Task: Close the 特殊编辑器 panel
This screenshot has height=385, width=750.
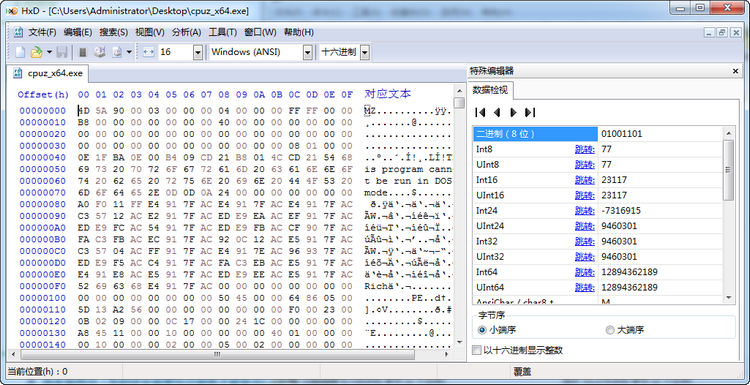Action: tap(735, 71)
